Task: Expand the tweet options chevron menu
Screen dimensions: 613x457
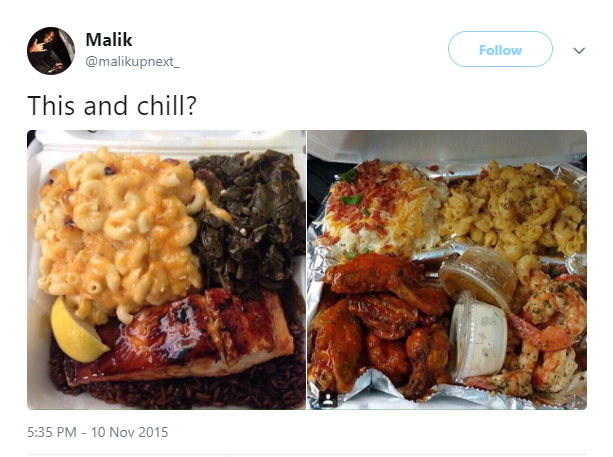Action: [579, 50]
